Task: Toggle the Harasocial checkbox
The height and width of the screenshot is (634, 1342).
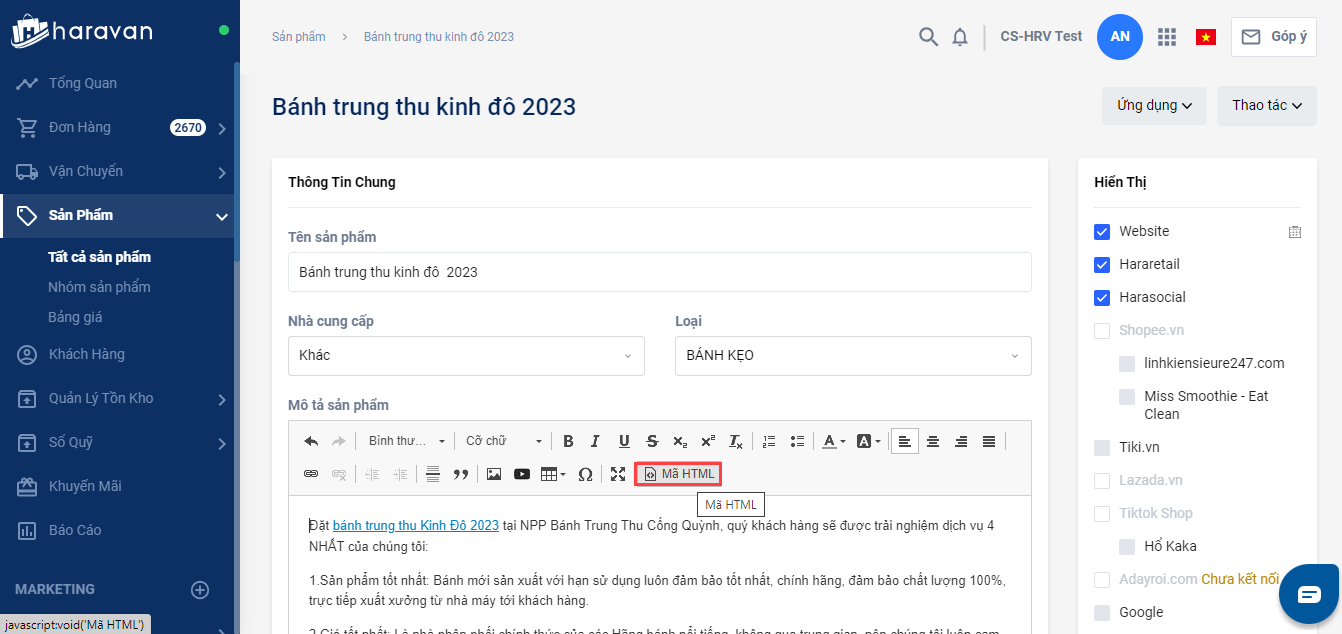Action: click(x=1102, y=297)
